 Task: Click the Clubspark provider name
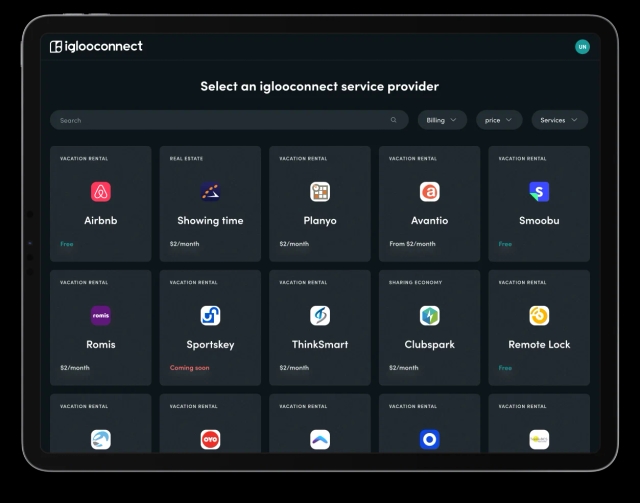pos(429,345)
